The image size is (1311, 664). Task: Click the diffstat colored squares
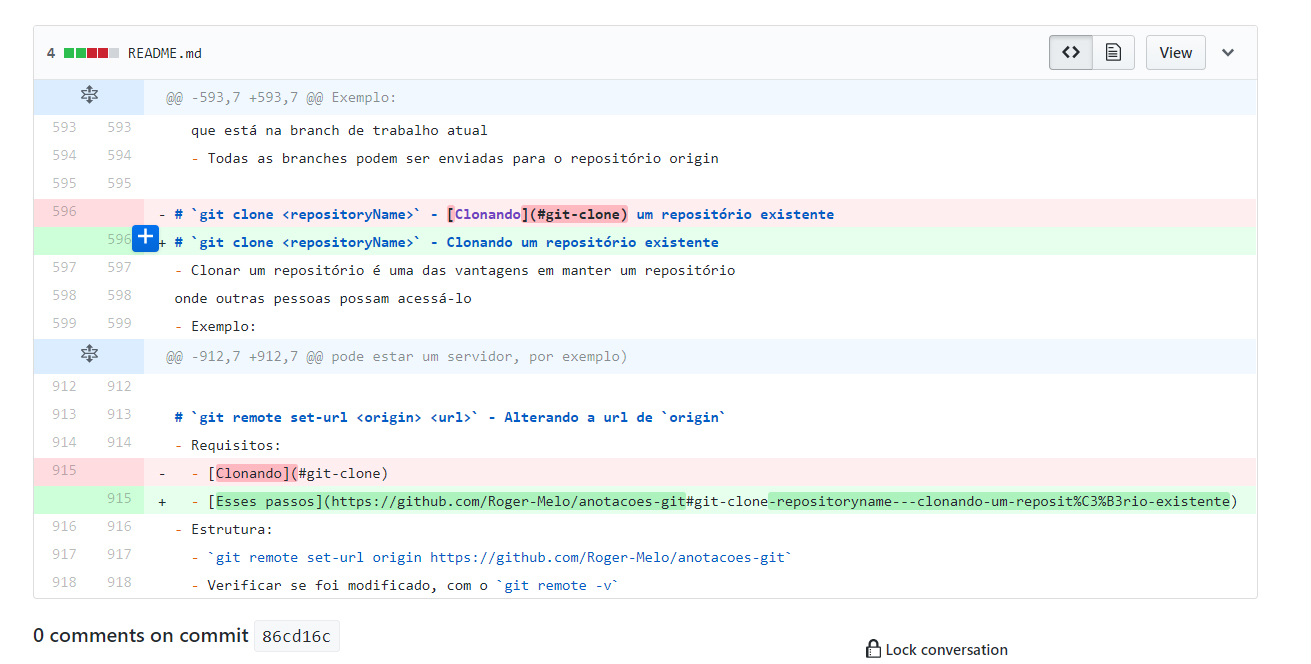click(x=91, y=53)
